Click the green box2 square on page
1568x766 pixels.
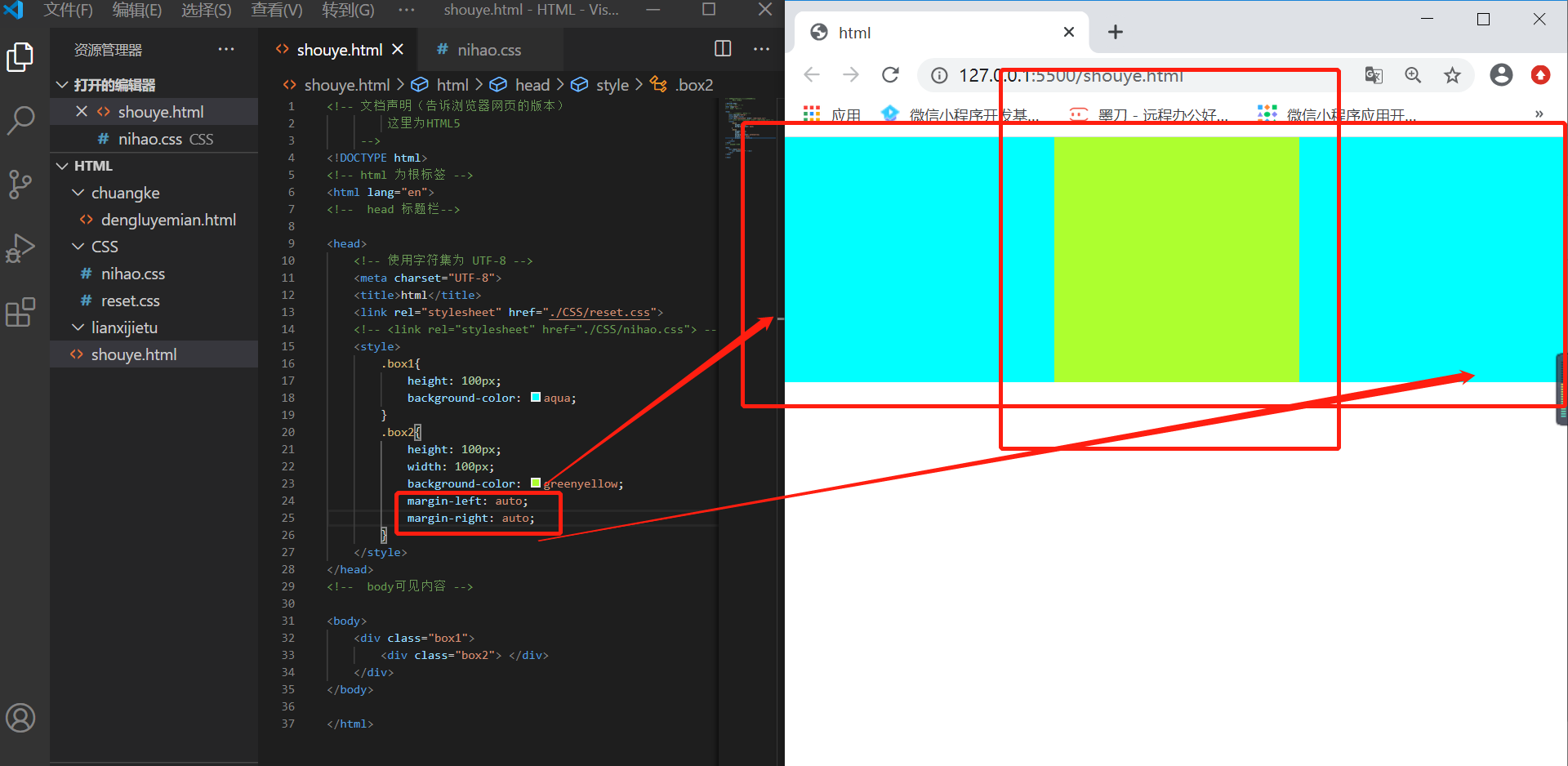tap(1177, 259)
